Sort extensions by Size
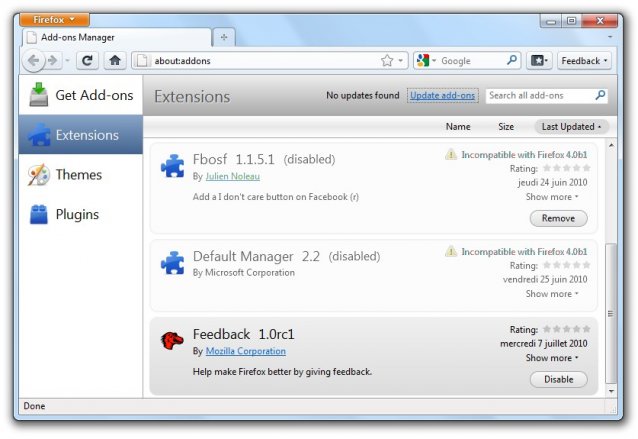This screenshot has height=439, width=638. (506, 127)
